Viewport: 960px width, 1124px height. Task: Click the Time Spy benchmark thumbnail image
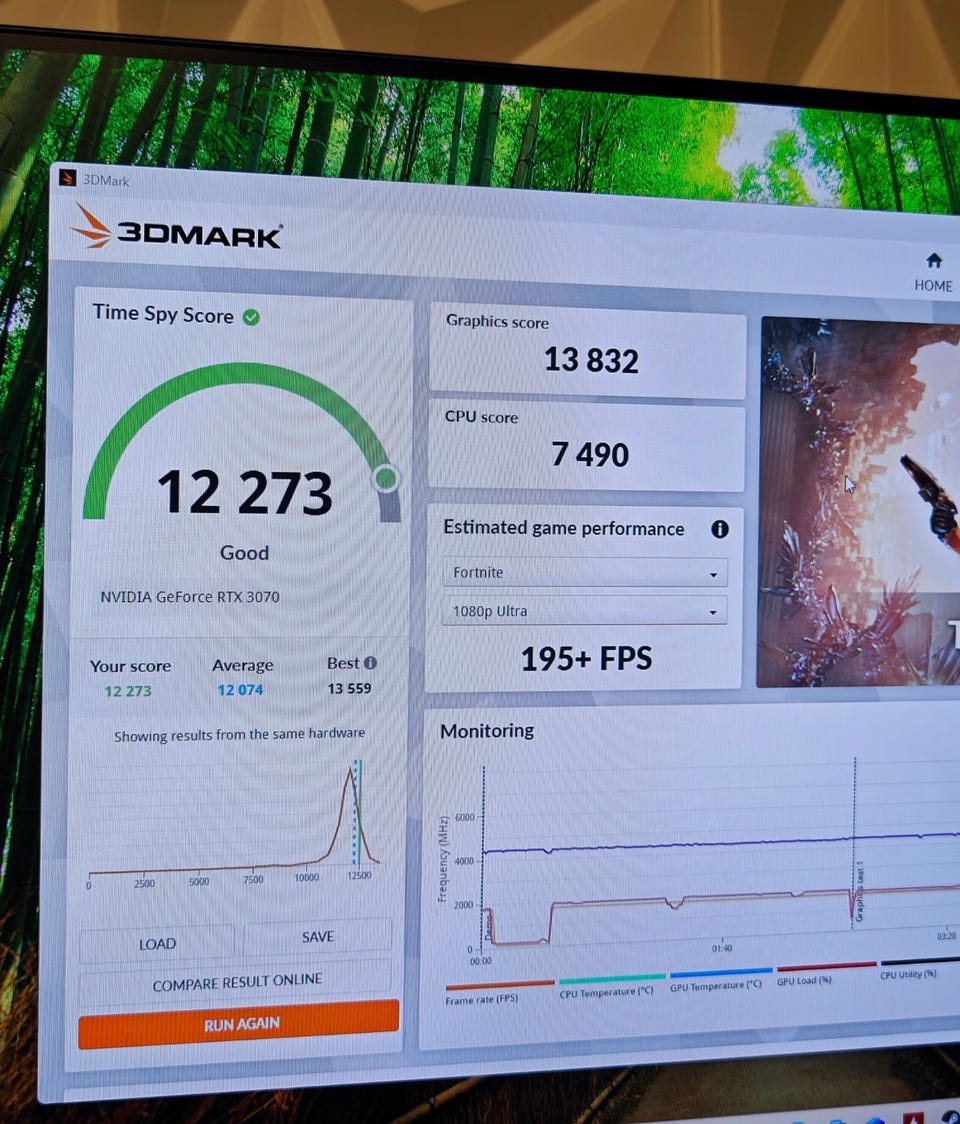click(x=859, y=502)
